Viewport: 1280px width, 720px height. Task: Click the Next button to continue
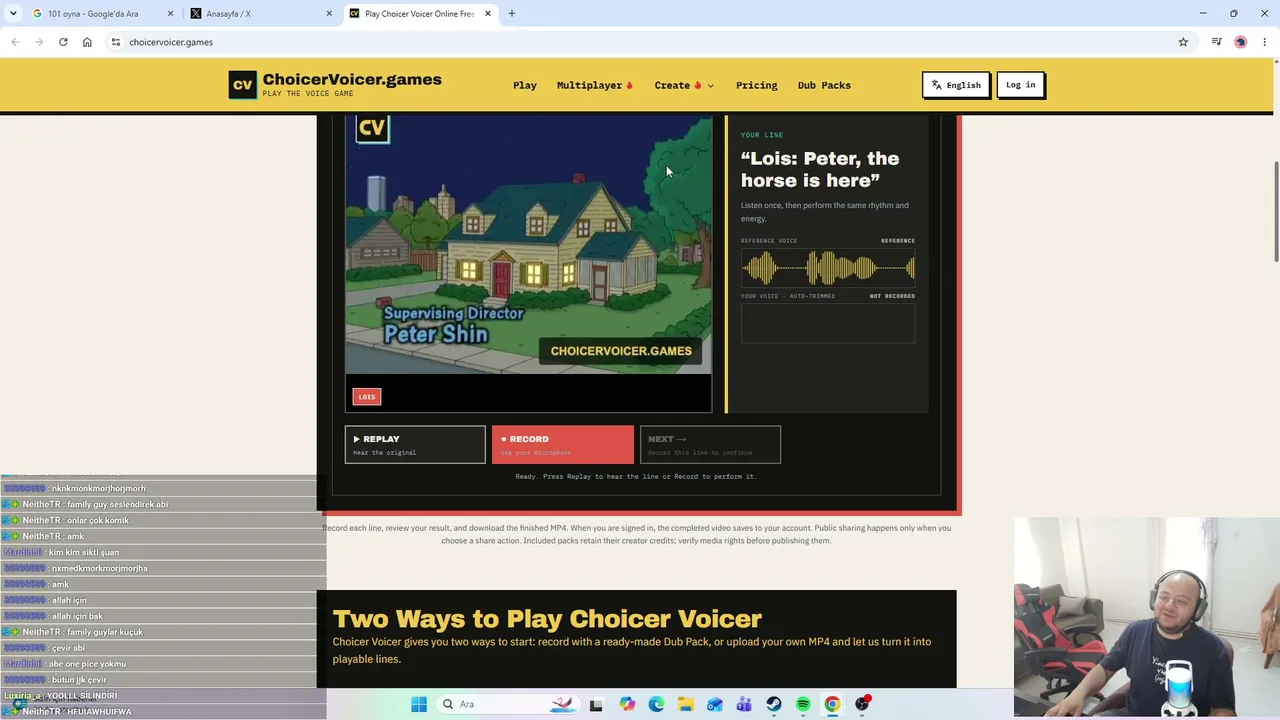pos(710,444)
